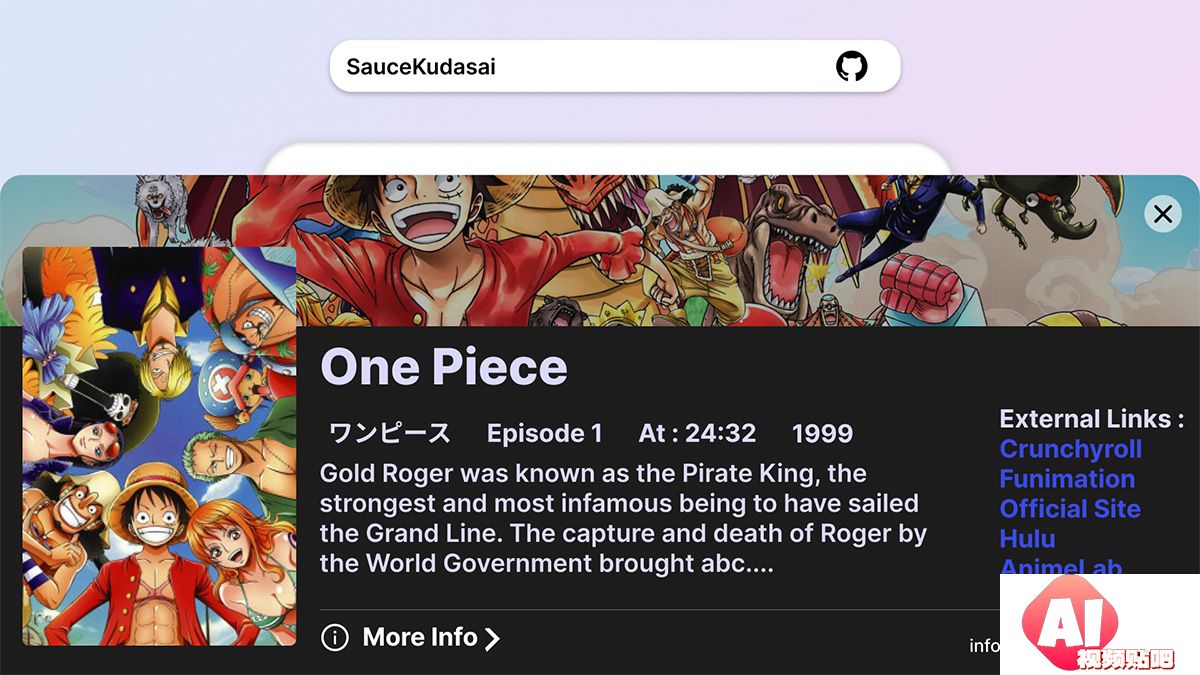Follow the AnimeLab link
This screenshot has width=1200, height=675.
pyautogui.click(x=1060, y=566)
